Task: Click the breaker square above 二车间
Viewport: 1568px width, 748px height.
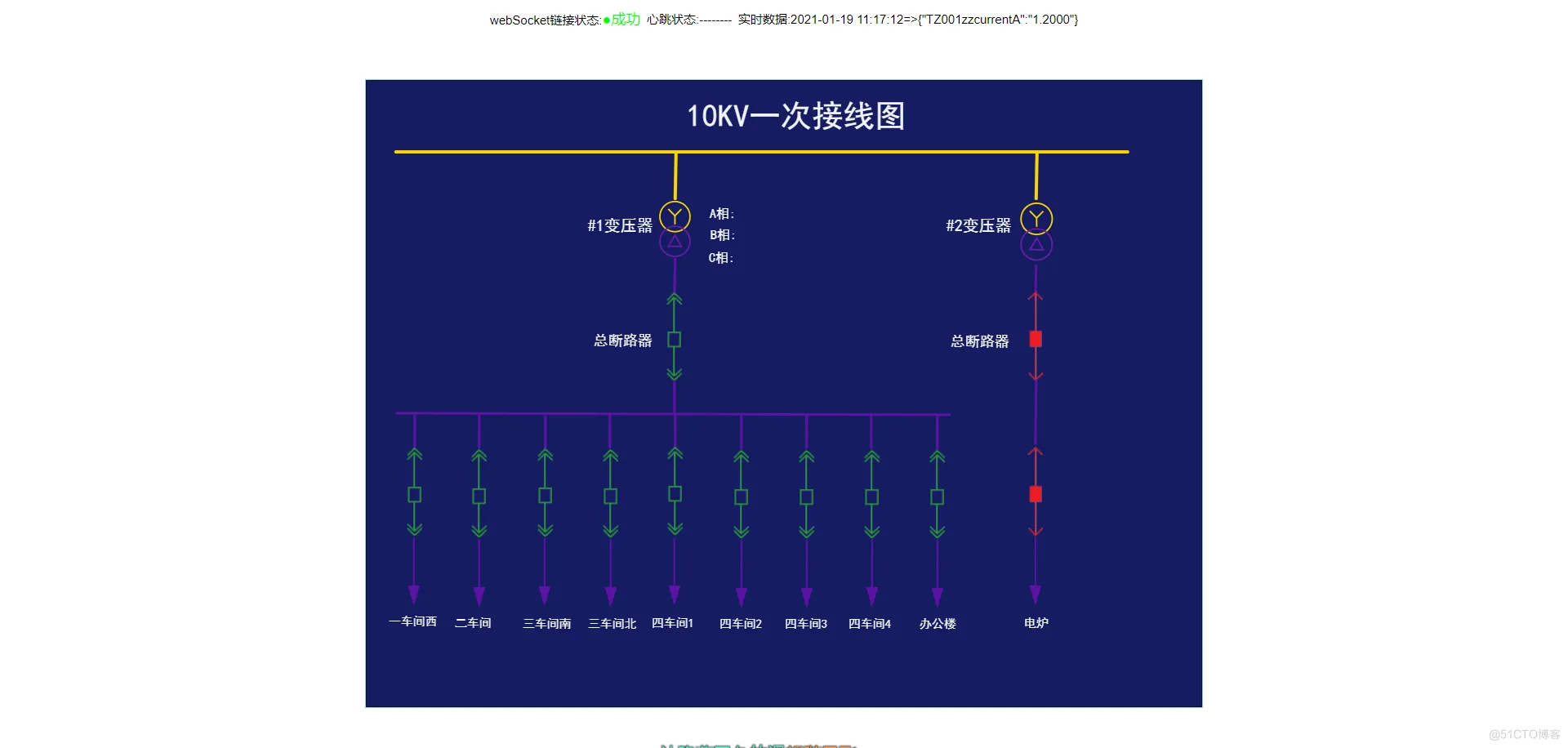Action: (x=479, y=496)
